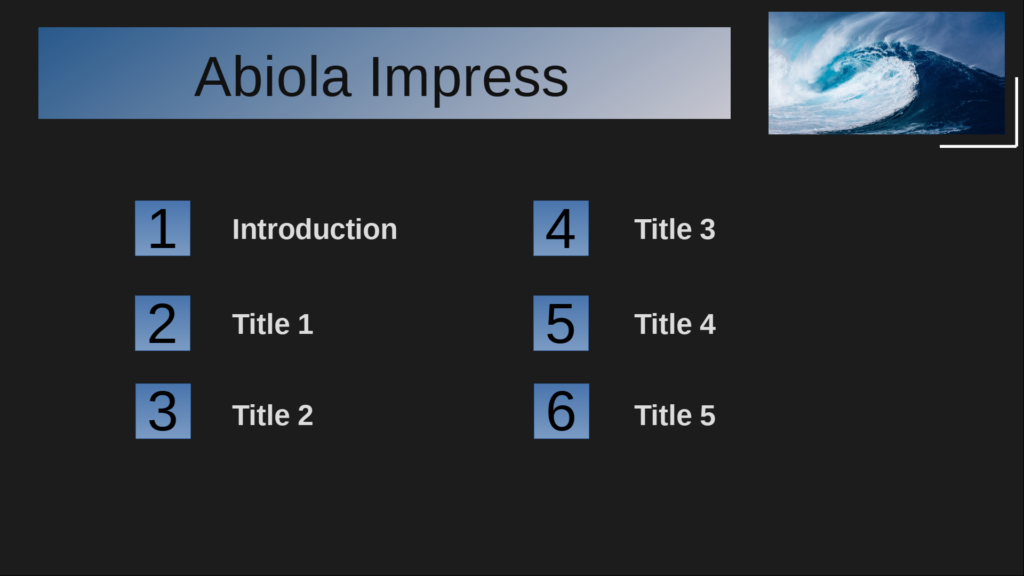Image resolution: width=1024 pixels, height=576 pixels.
Task: Click the number 1 box beside Introduction
Action: point(162,228)
